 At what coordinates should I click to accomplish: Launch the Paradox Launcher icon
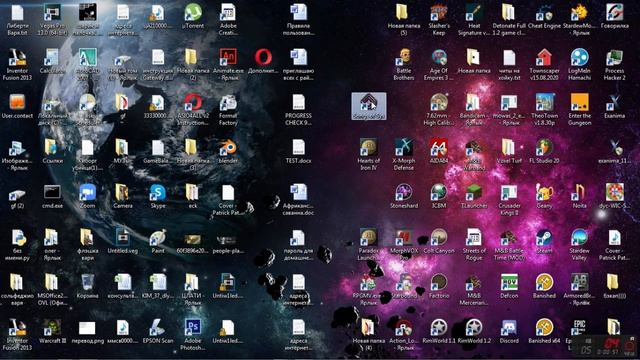(369, 244)
